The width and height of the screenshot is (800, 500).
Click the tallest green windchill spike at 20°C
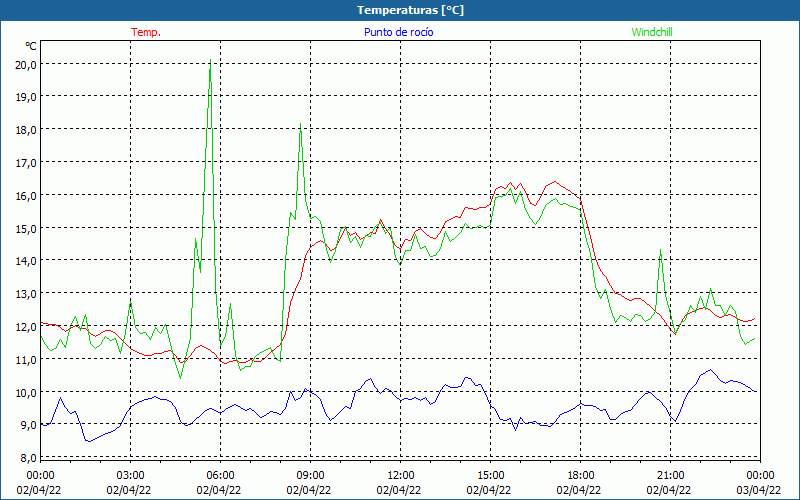210,61
